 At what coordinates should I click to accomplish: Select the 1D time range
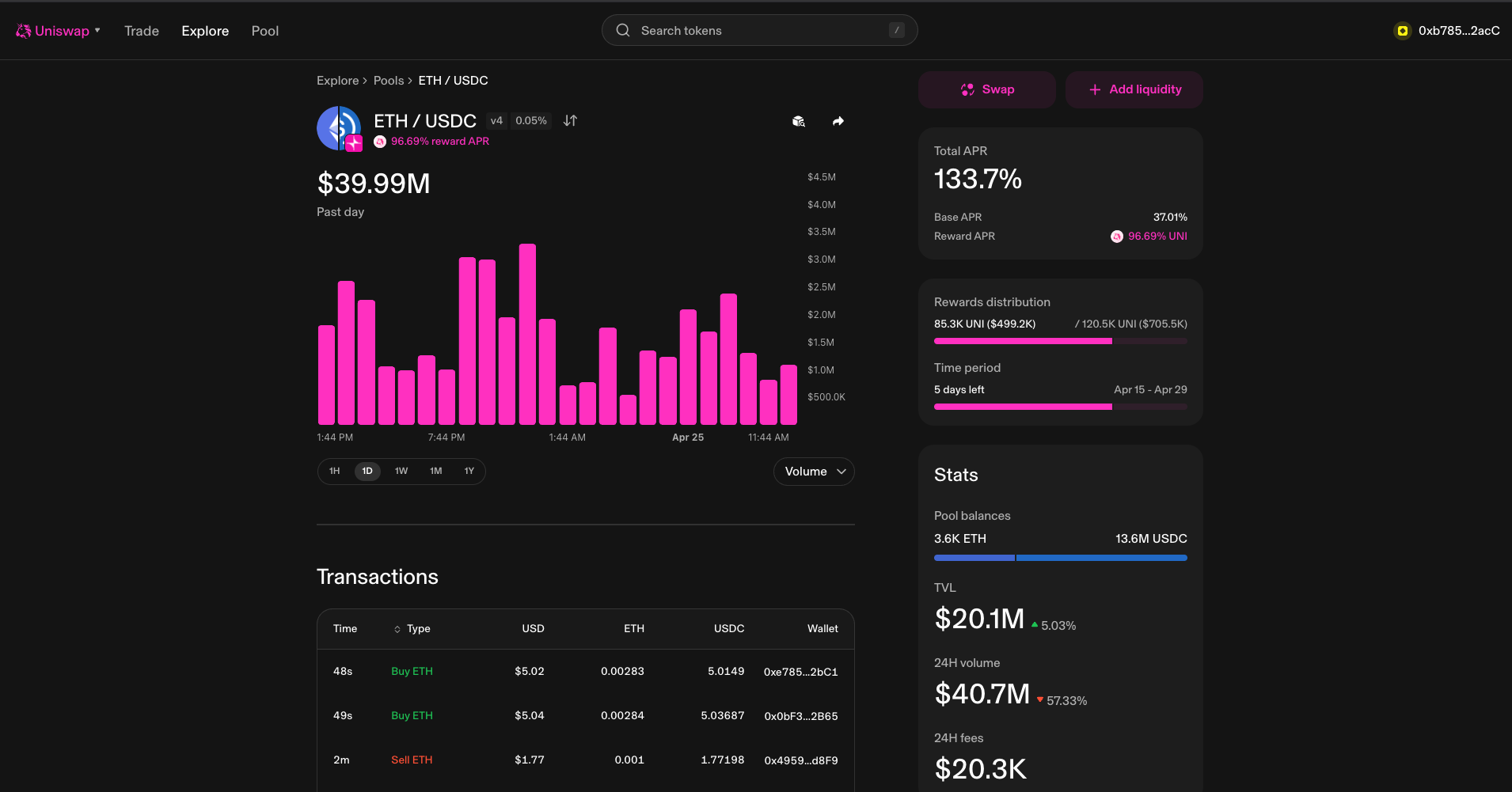pyautogui.click(x=367, y=472)
